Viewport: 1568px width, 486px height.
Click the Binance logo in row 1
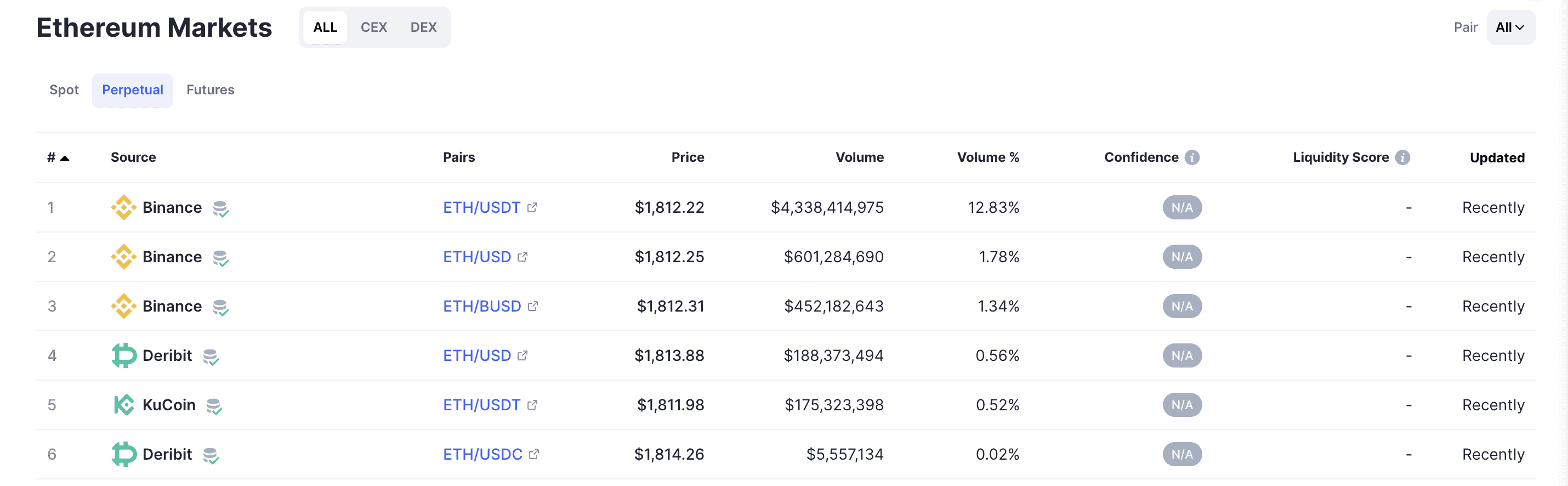[123, 208]
